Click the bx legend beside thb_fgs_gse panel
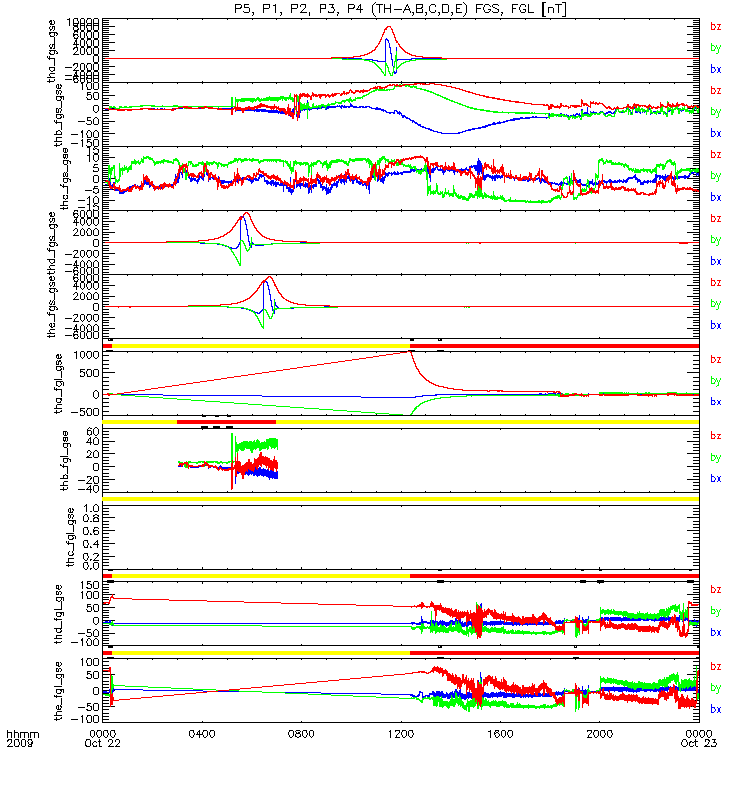Image resolution: width=750 pixels, height=800 pixels. [x=716, y=133]
